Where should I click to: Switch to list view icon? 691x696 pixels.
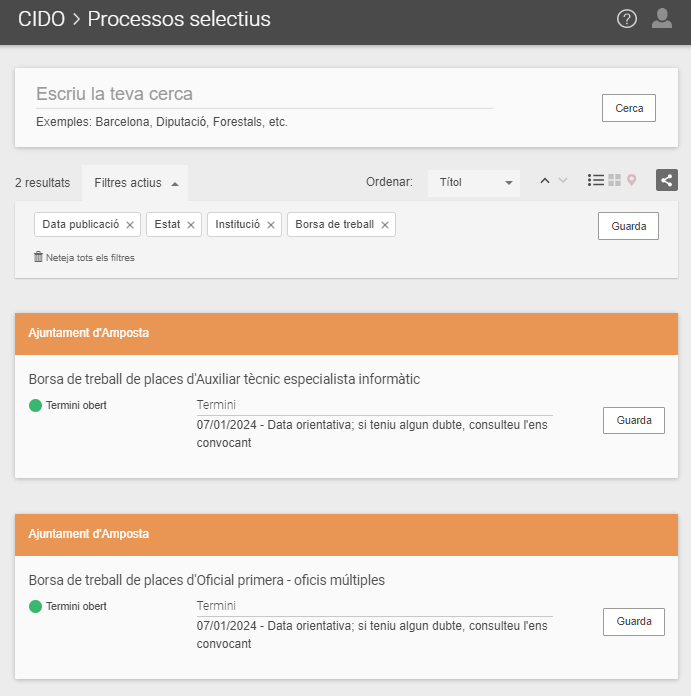[596, 180]
